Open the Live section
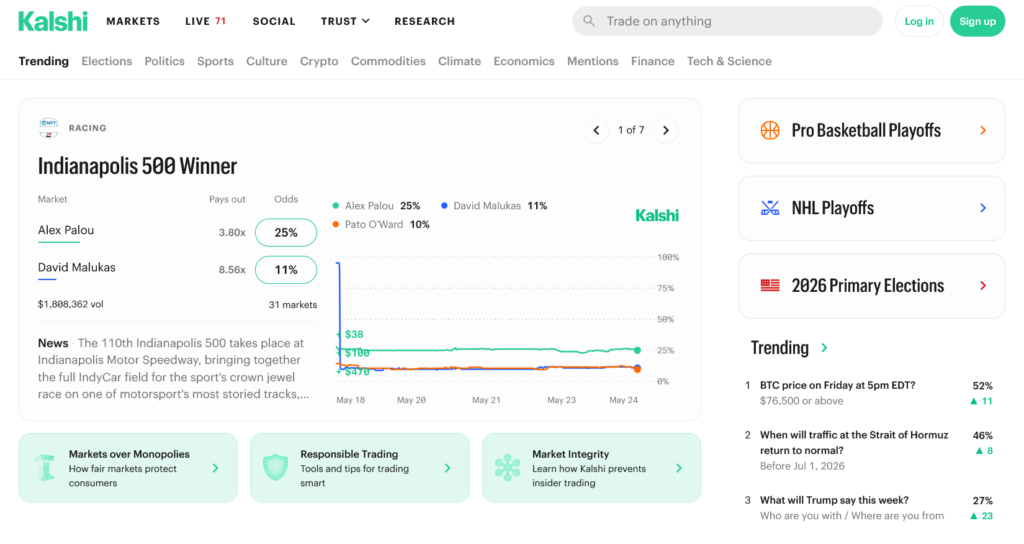The width and height of the screenshot is (1024, 544). tap(206, 22)
